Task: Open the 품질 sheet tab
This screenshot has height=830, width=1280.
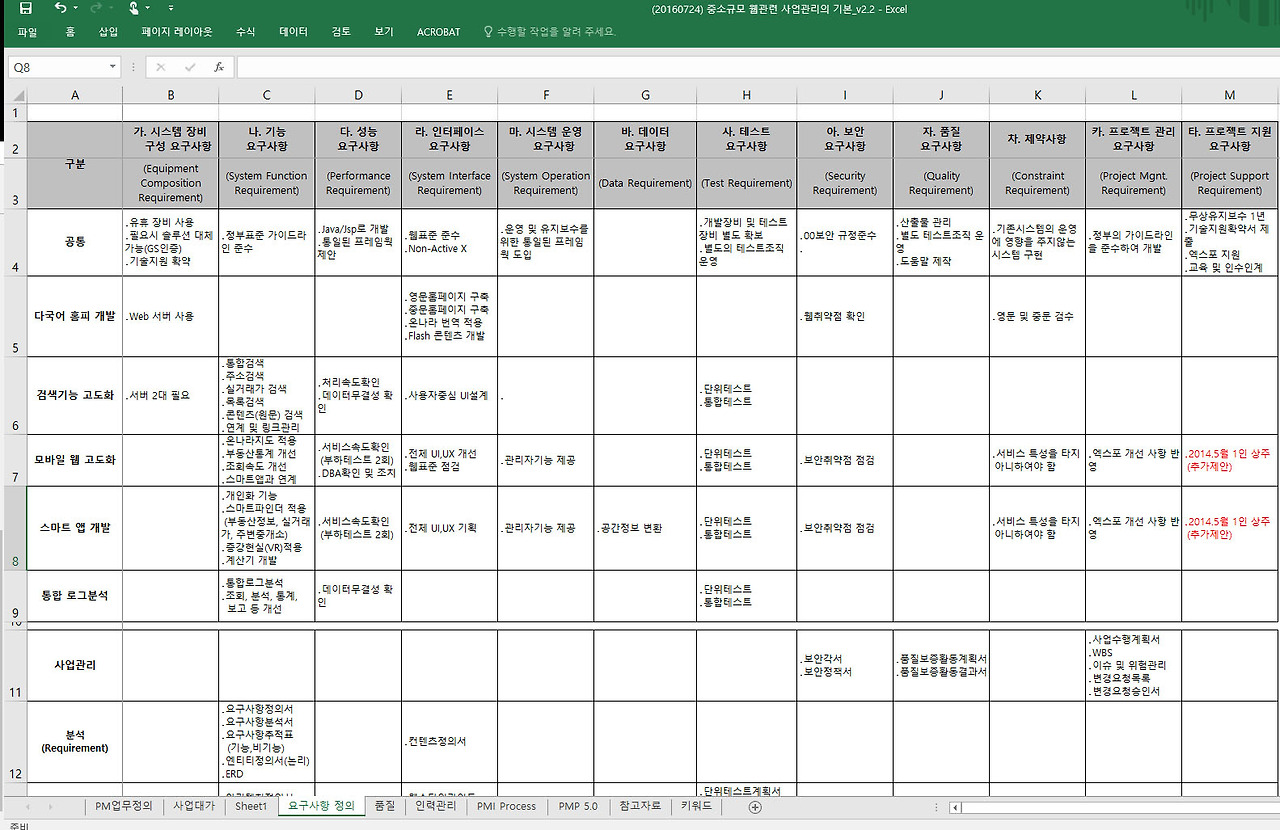Action: [384, 806]
